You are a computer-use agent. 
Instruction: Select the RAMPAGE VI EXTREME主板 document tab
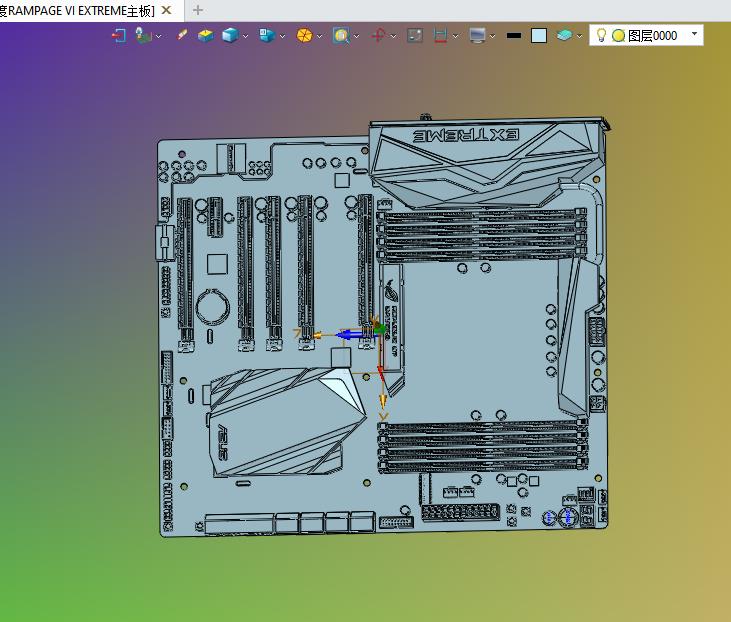(77, 11)
